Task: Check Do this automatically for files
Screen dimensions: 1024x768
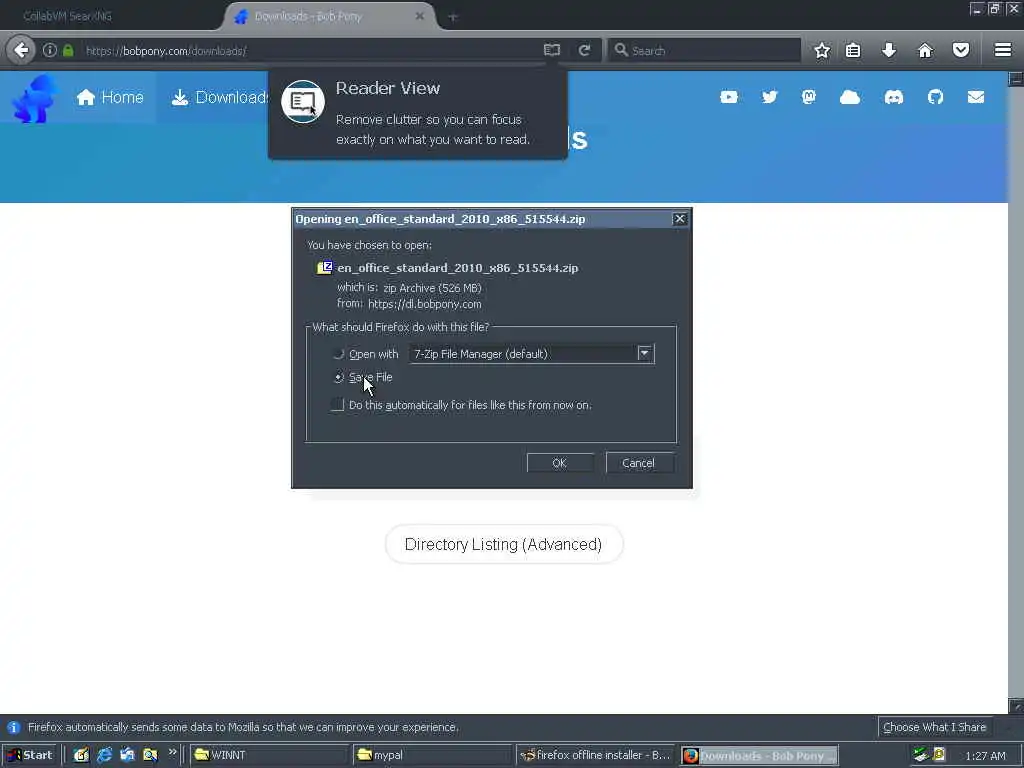Action: tap(337, 405)
